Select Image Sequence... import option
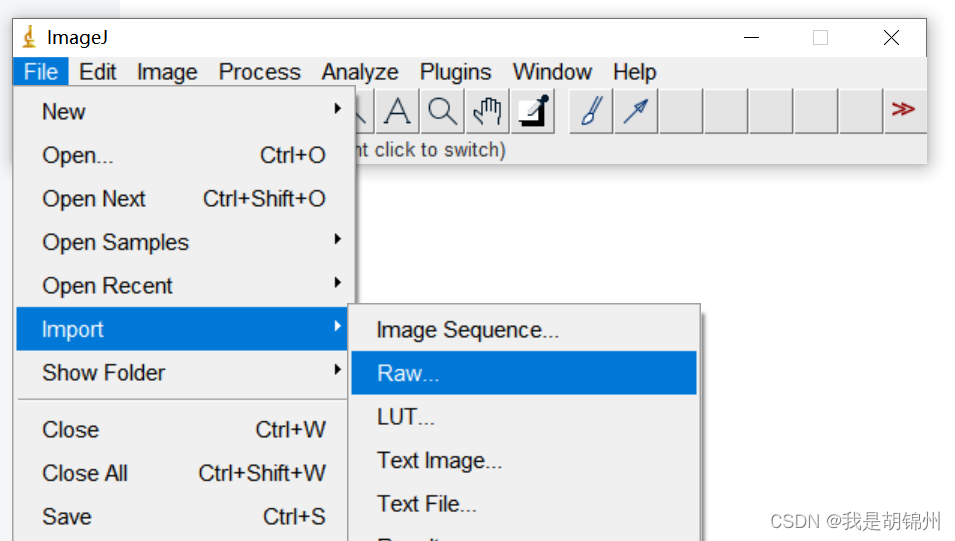This screenshot has width=955, height=541. pos(524,330)
